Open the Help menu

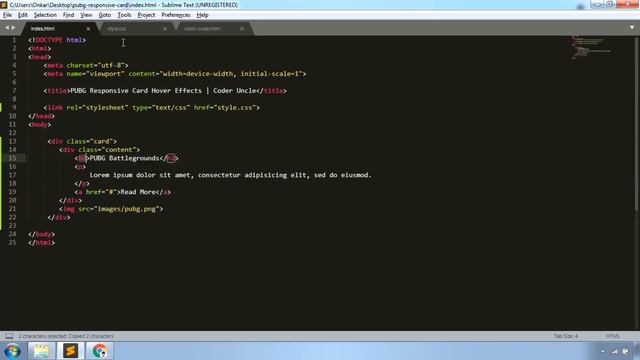tap(202, 15)
